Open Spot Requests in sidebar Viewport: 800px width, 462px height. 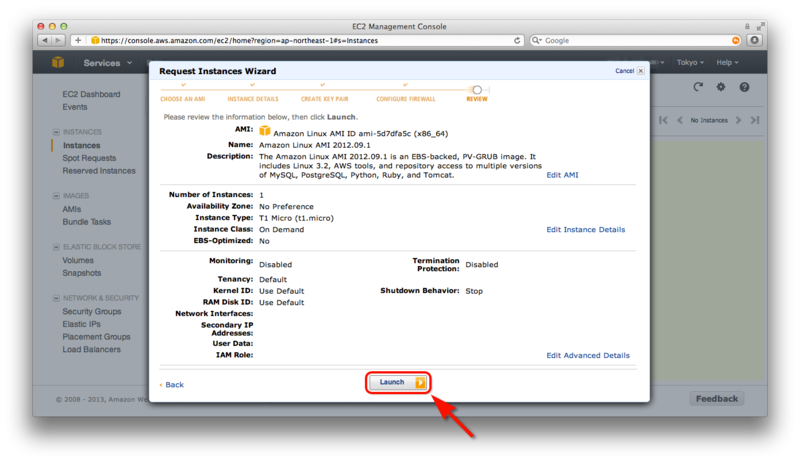point(89,158)
